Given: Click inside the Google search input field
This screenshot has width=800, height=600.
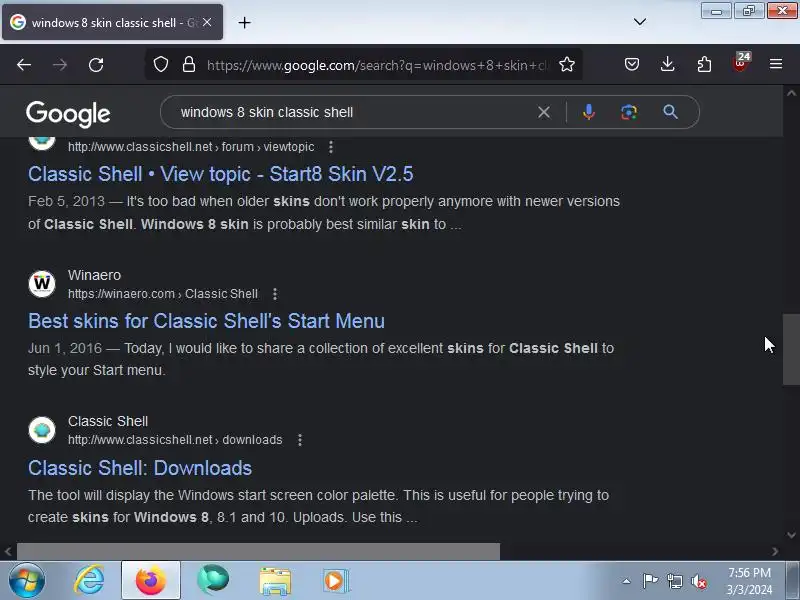Looking at the screenshot, I should [x=352, y=112].
